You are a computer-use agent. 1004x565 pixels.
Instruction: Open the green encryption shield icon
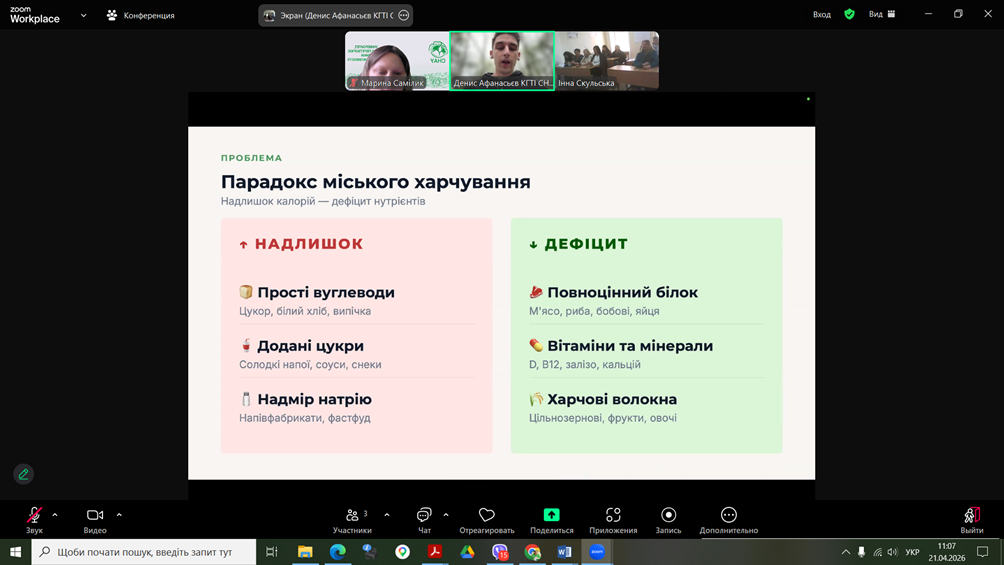click(849, 15)
